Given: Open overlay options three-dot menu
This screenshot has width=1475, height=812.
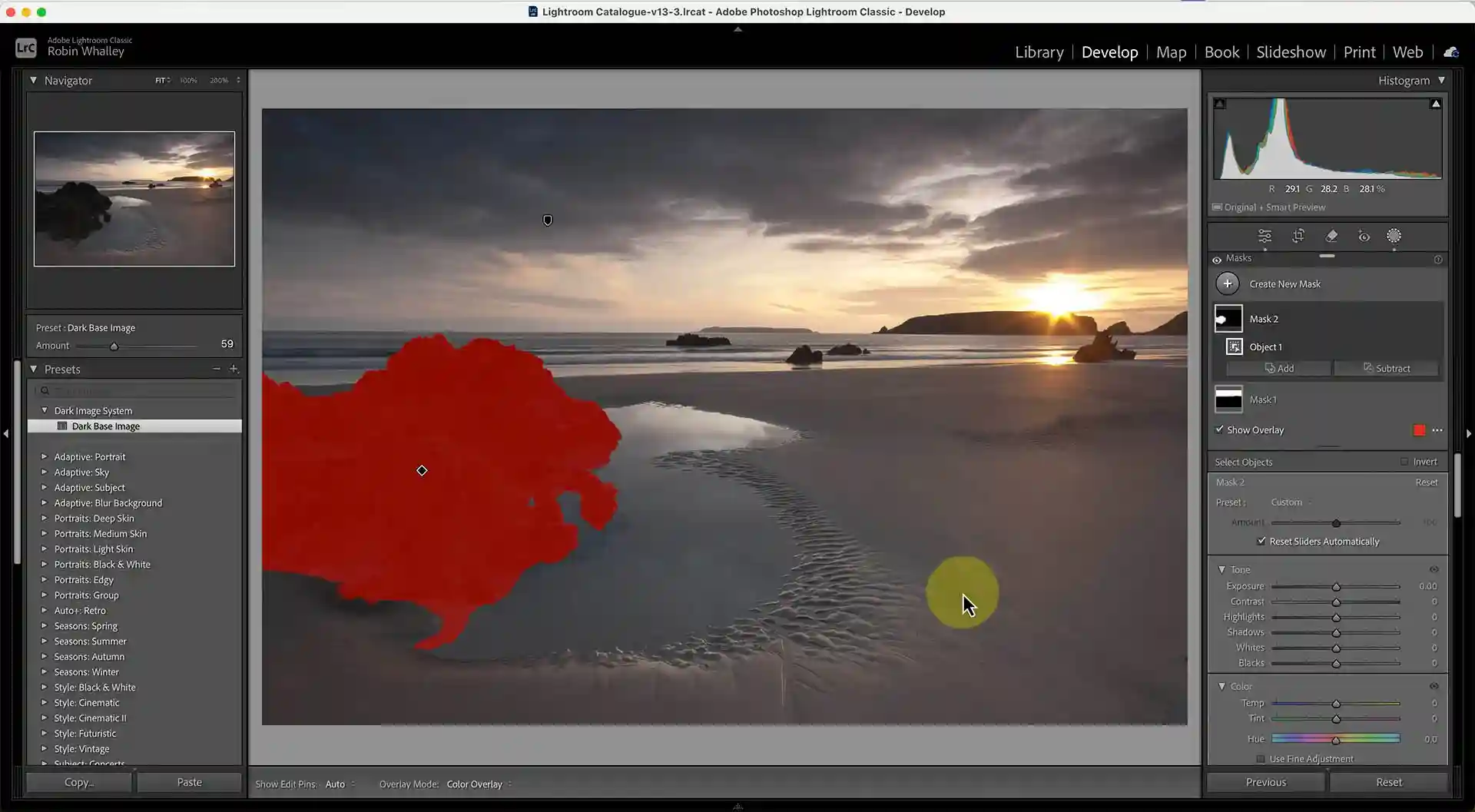Looking at the screenshot, I should pyautogui.click(x=1437, y=430).
